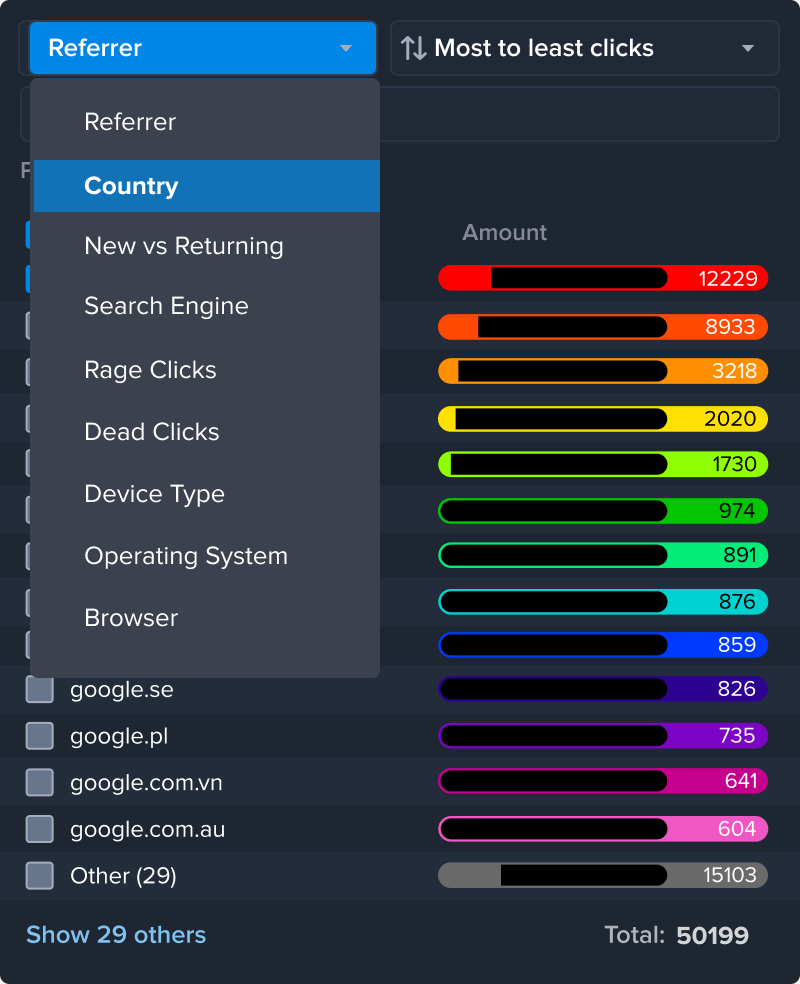Image resolution: width=800 pixels, height=984 pixels.
Task: Click the Show 29 others link
Action: (x=116, y=935)
